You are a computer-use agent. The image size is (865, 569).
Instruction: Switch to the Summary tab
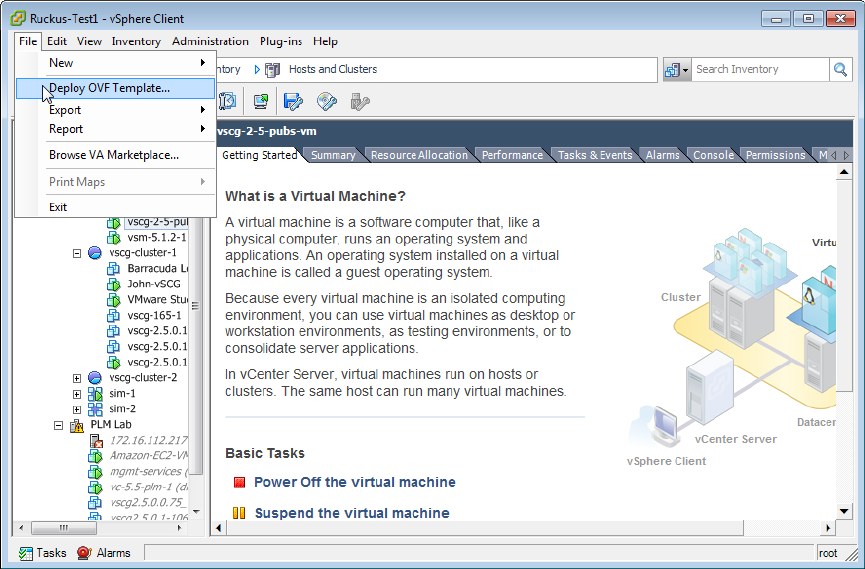[333, 155]
